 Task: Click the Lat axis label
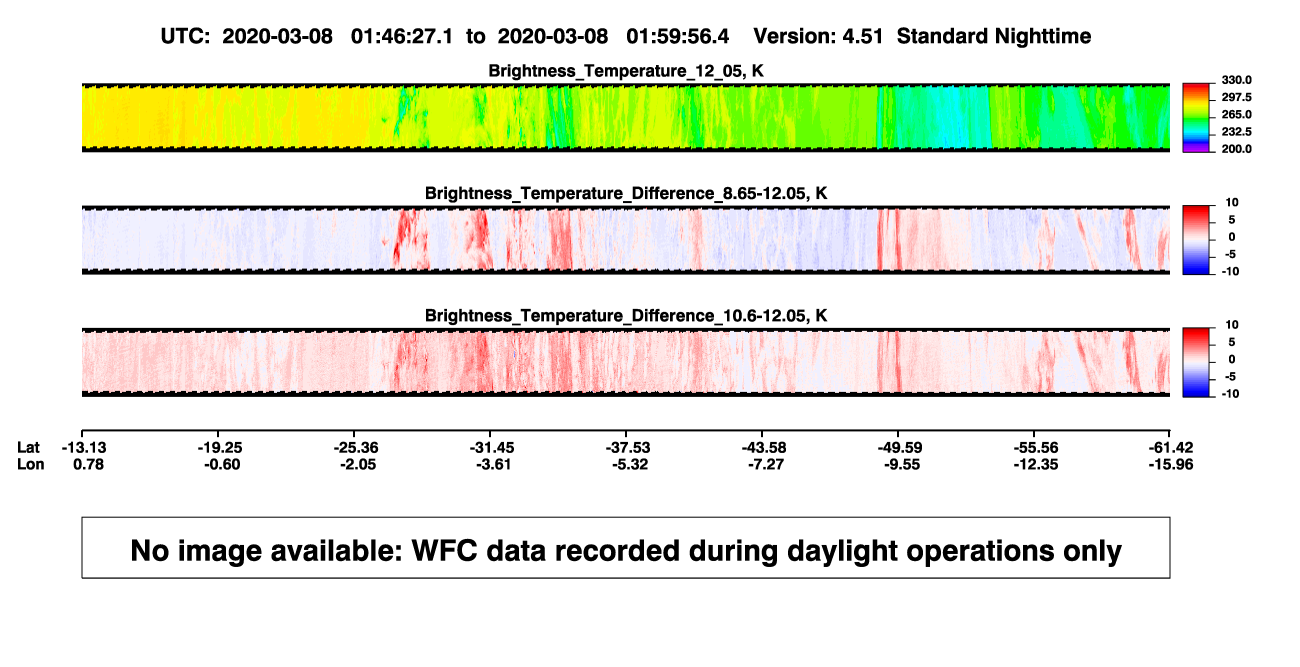coord(29,447)
